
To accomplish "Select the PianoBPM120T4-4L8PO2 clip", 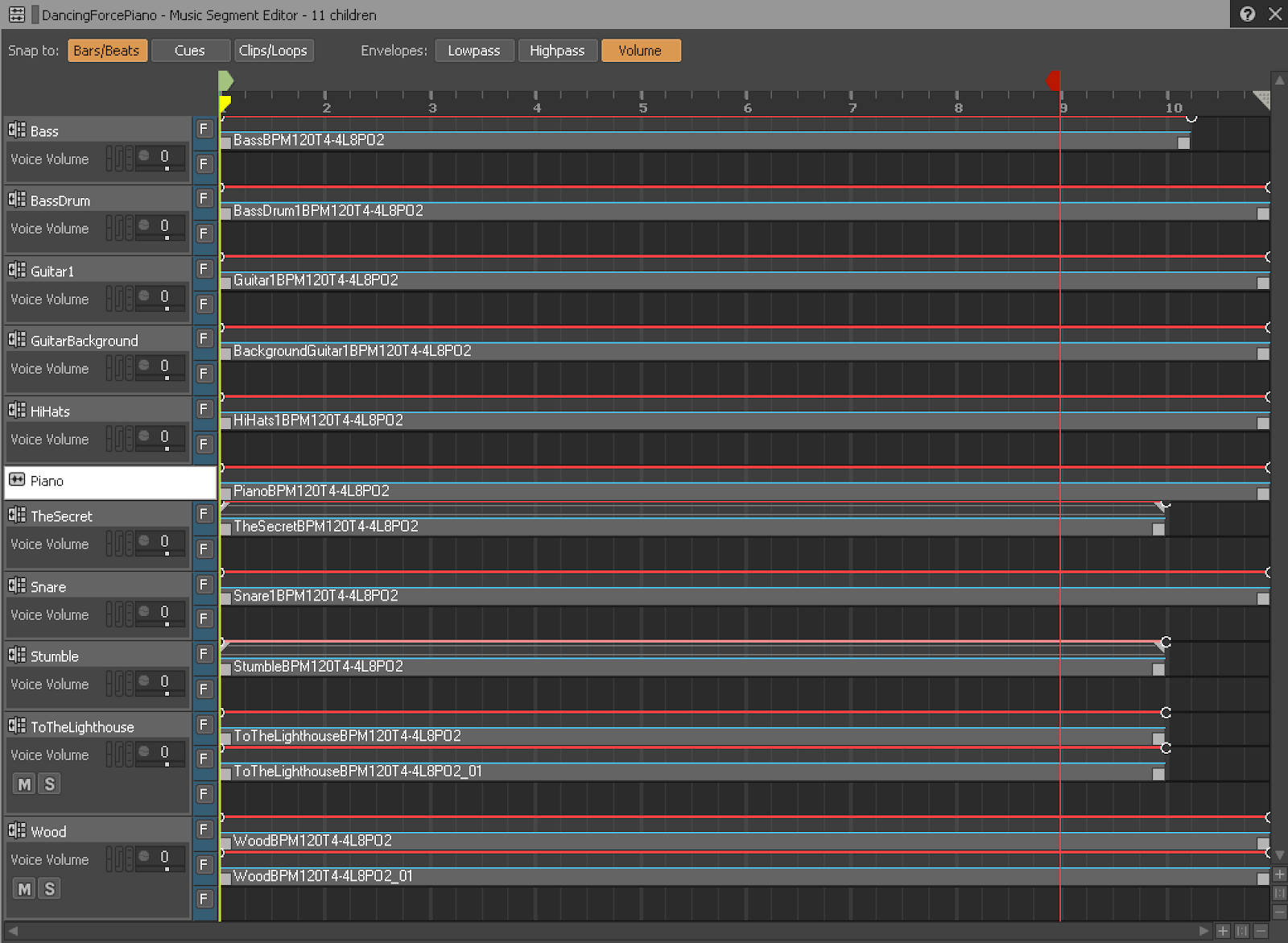I will point(745,492).
